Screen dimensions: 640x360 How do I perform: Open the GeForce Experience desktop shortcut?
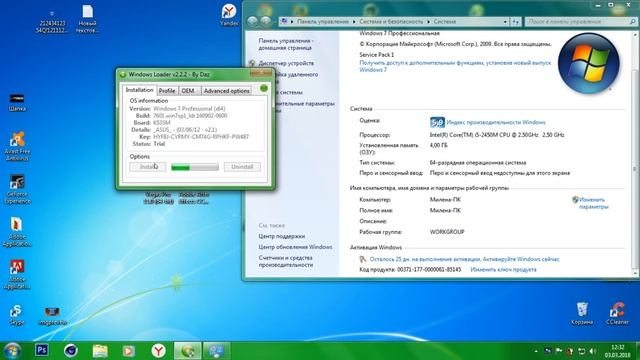[x=17, y=189]
